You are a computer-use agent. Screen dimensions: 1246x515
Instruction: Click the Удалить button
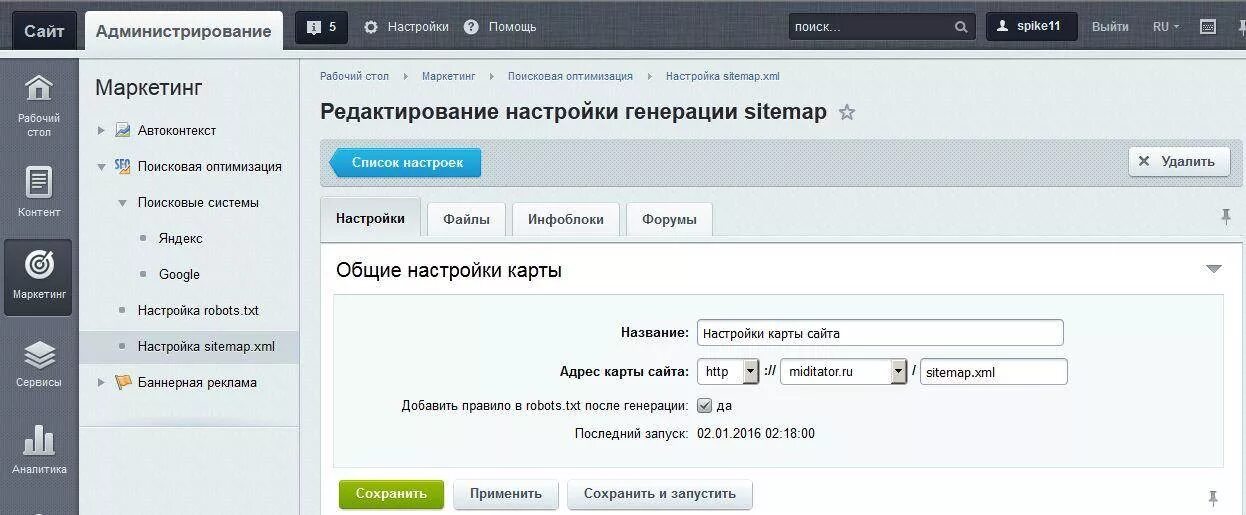pyautogui.click(x=1179, y=161)
